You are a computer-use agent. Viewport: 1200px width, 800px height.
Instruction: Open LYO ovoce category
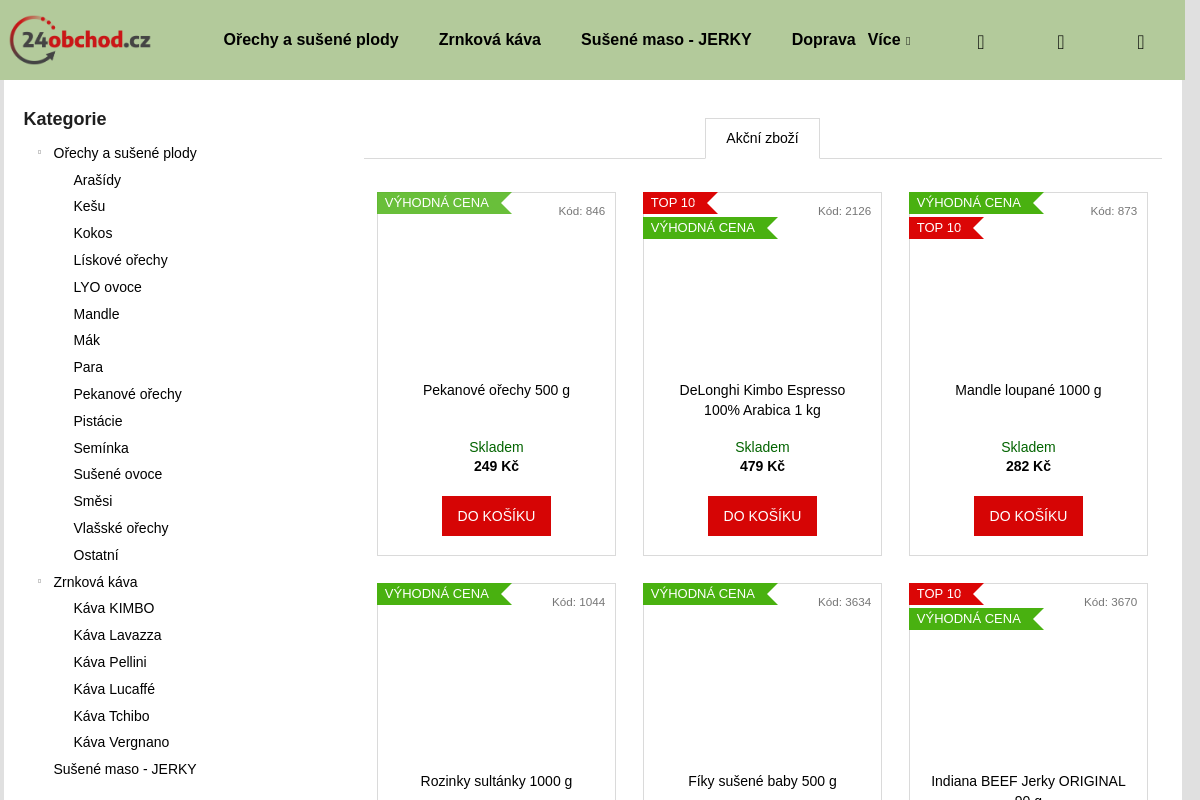107,287
